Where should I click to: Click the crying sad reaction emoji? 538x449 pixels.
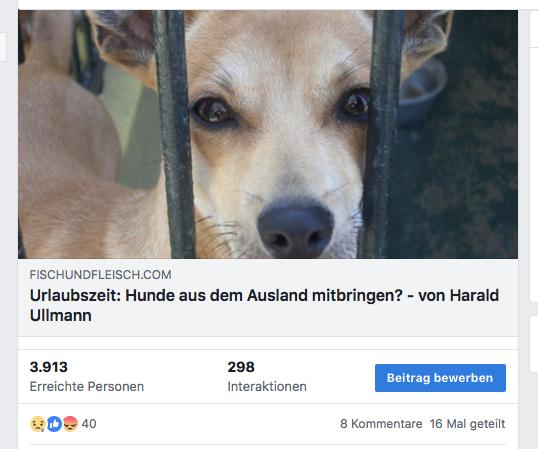point(37,424)
